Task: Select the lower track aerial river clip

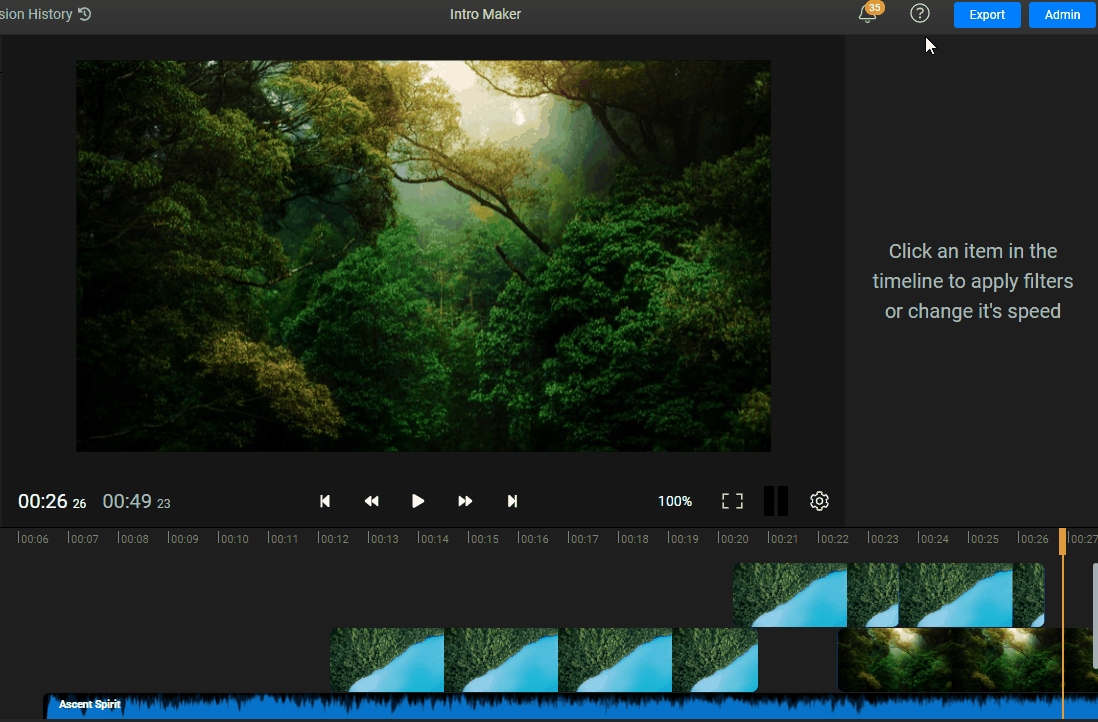Action: tap(543, 660)
